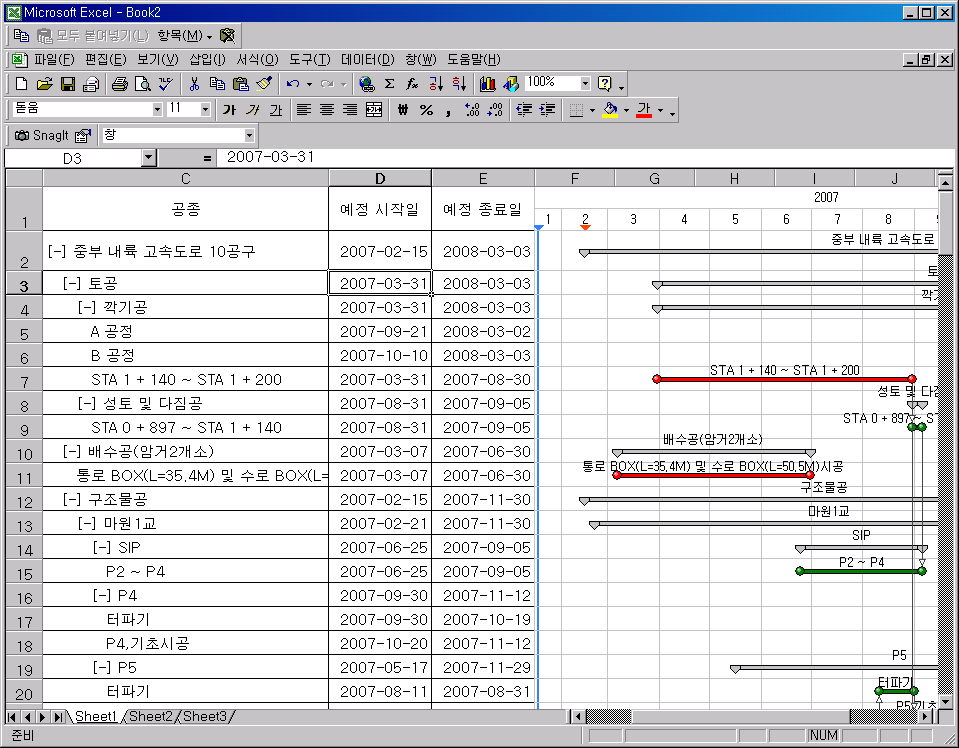Viewport: 959px width, 748px height.
Task: Select the Format Painter brush icon
Action: pyautogui.click(x=264, y=84)
